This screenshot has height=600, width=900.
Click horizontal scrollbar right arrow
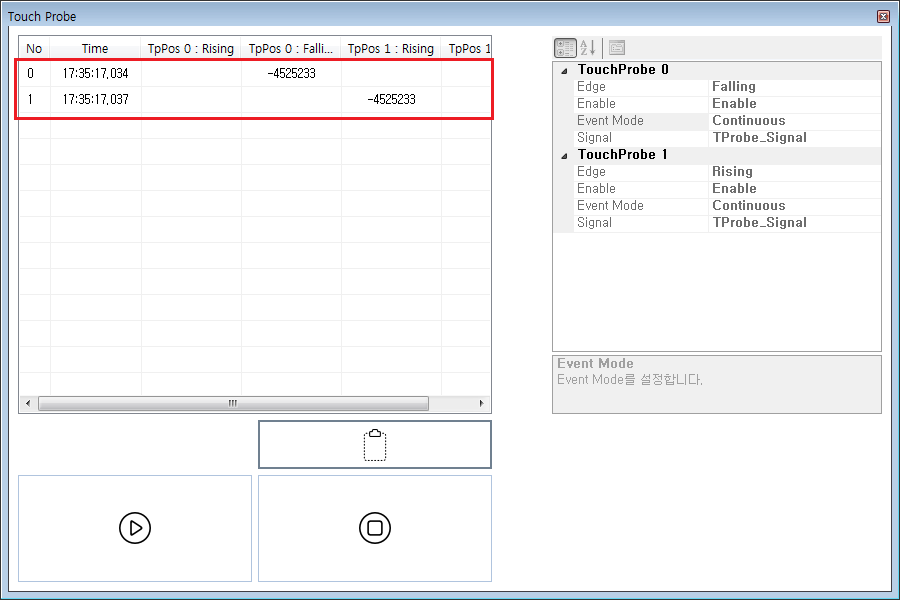(481, 404)
